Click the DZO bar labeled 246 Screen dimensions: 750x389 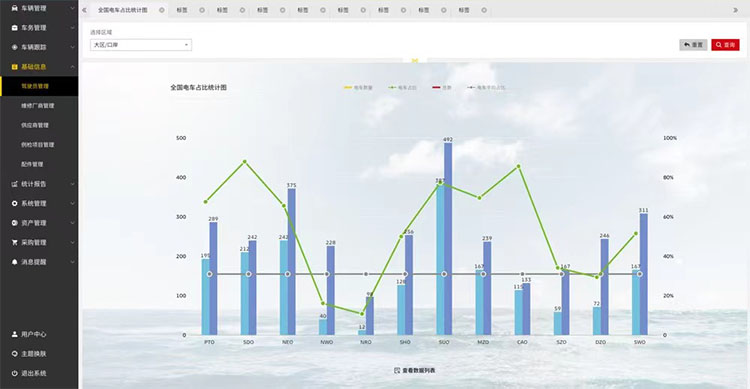(x=605, y=287)
